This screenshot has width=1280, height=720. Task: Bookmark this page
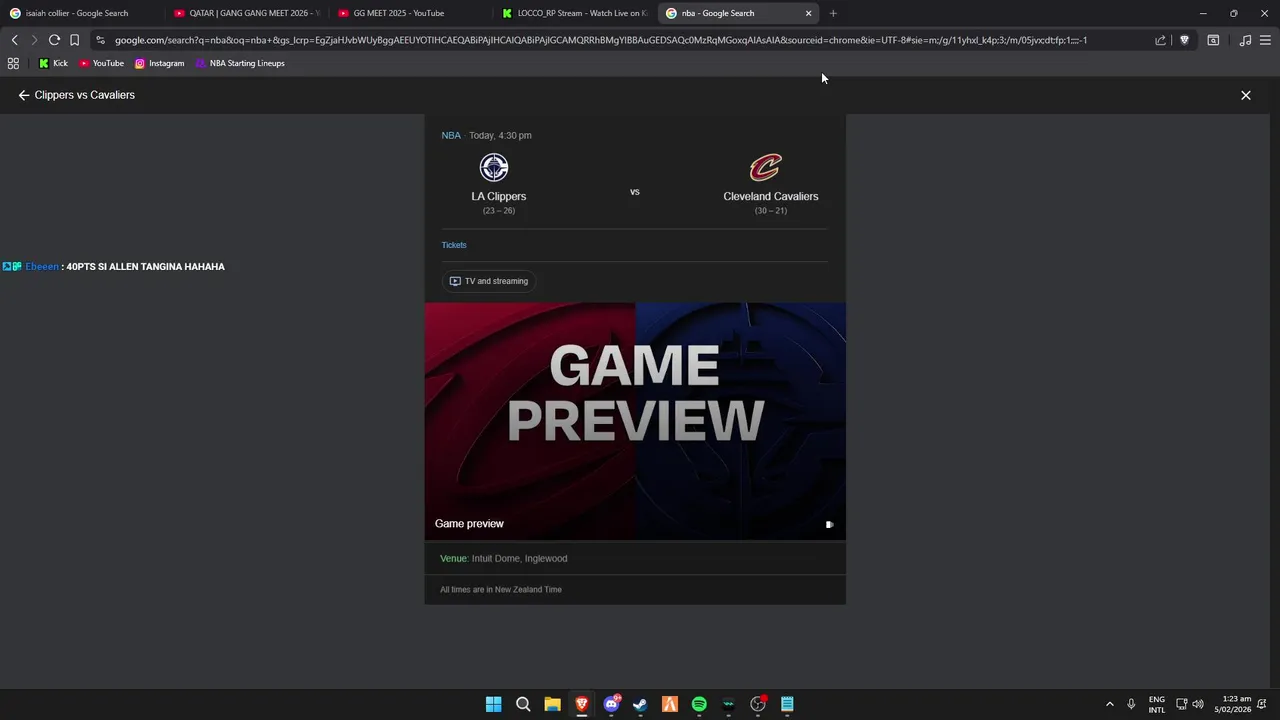point(74,40)
